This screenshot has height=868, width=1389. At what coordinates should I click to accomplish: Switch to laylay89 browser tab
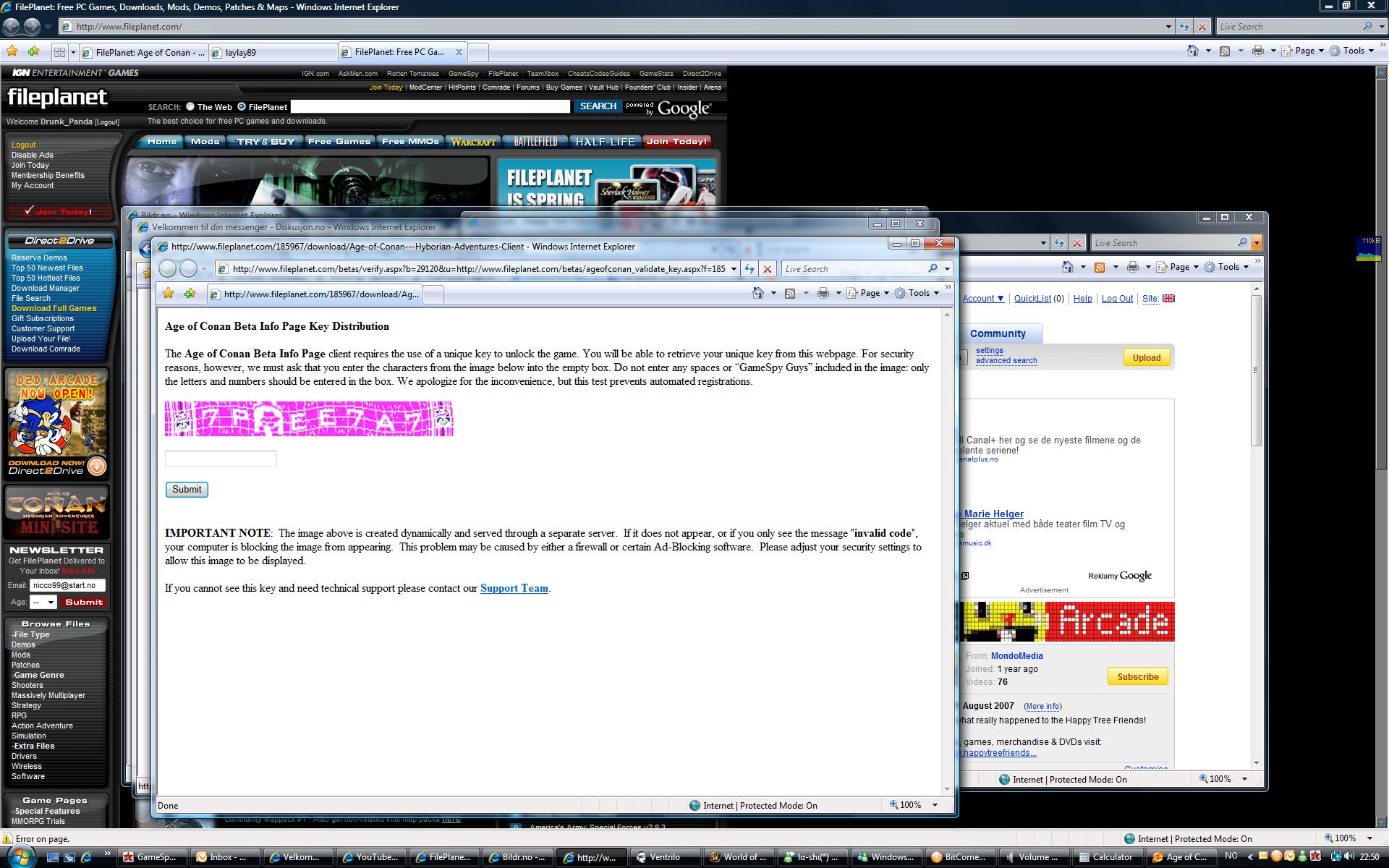273,52
